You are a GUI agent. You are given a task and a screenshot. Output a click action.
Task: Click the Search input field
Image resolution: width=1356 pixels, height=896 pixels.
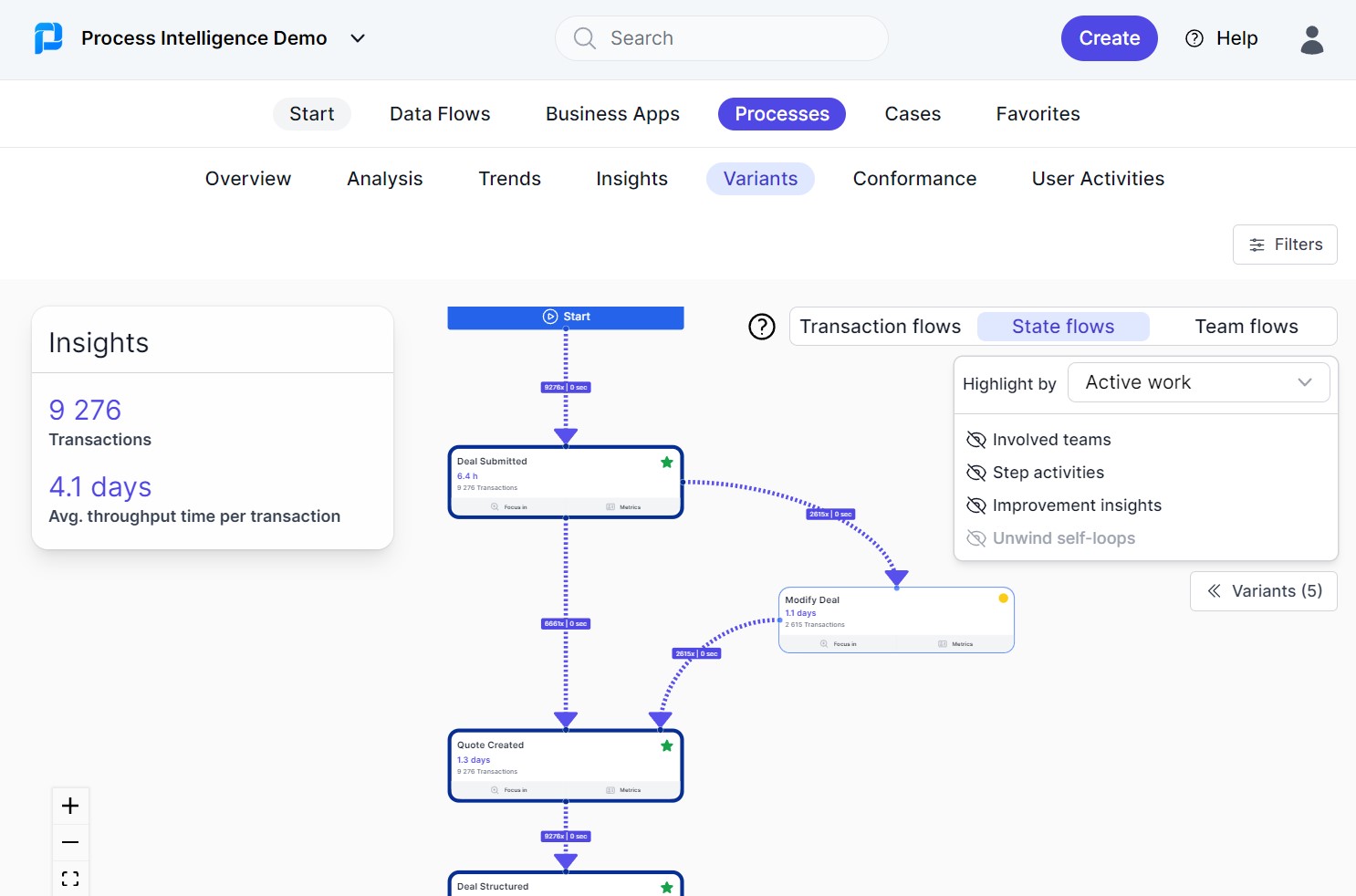coord(721,38)
